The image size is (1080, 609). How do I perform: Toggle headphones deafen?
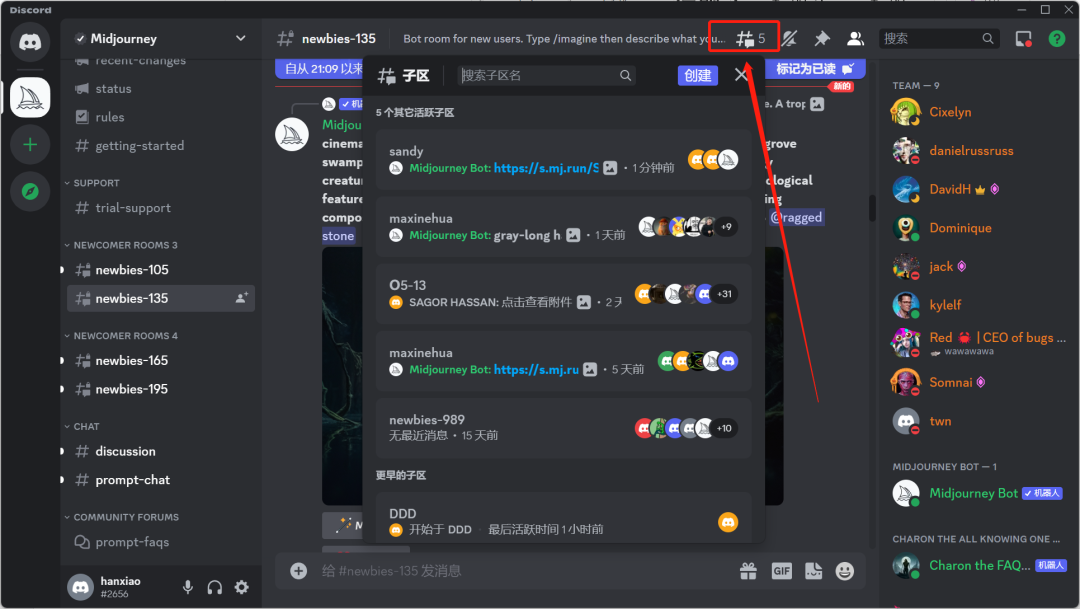(x=214, y=588)
